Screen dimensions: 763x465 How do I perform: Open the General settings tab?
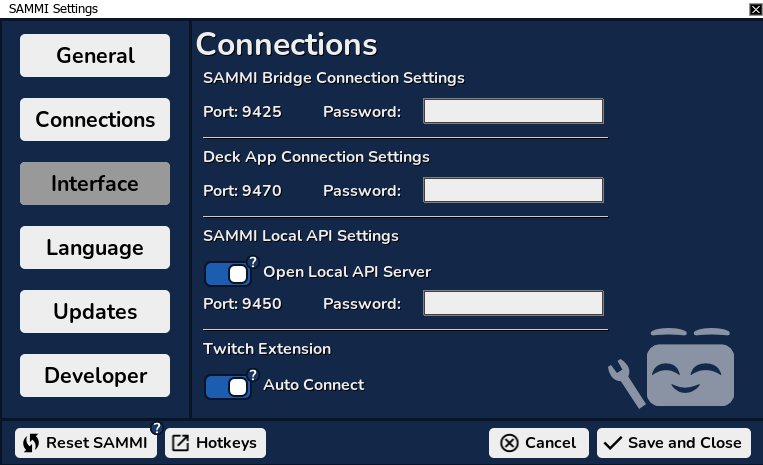(95, 55)
